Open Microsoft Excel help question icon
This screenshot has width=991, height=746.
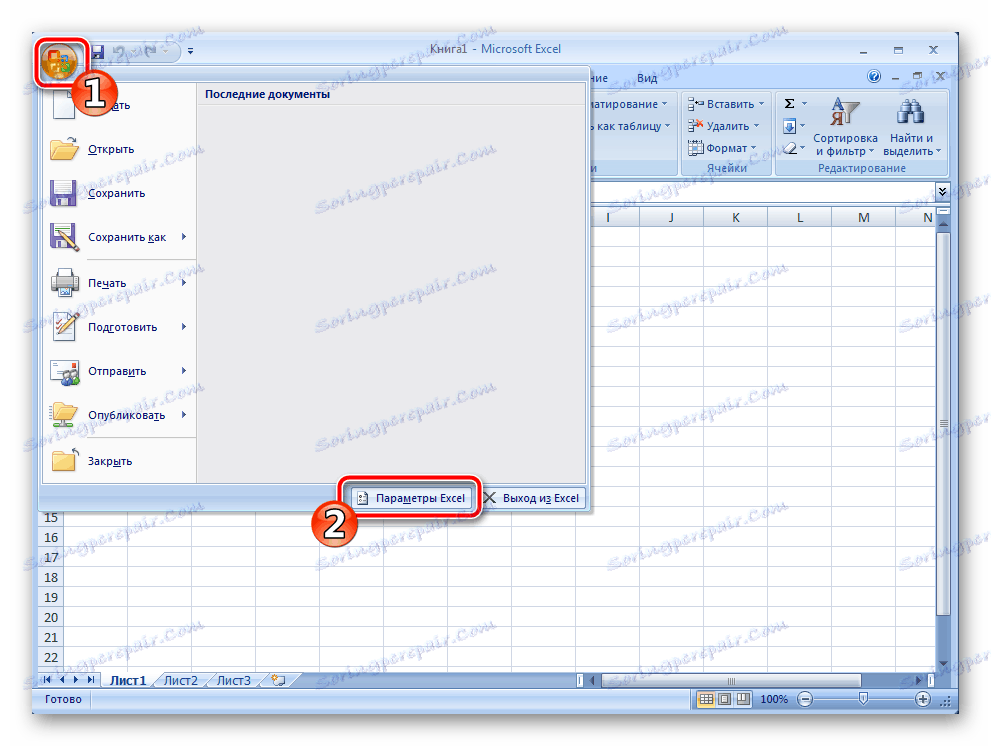click(873, 77)
